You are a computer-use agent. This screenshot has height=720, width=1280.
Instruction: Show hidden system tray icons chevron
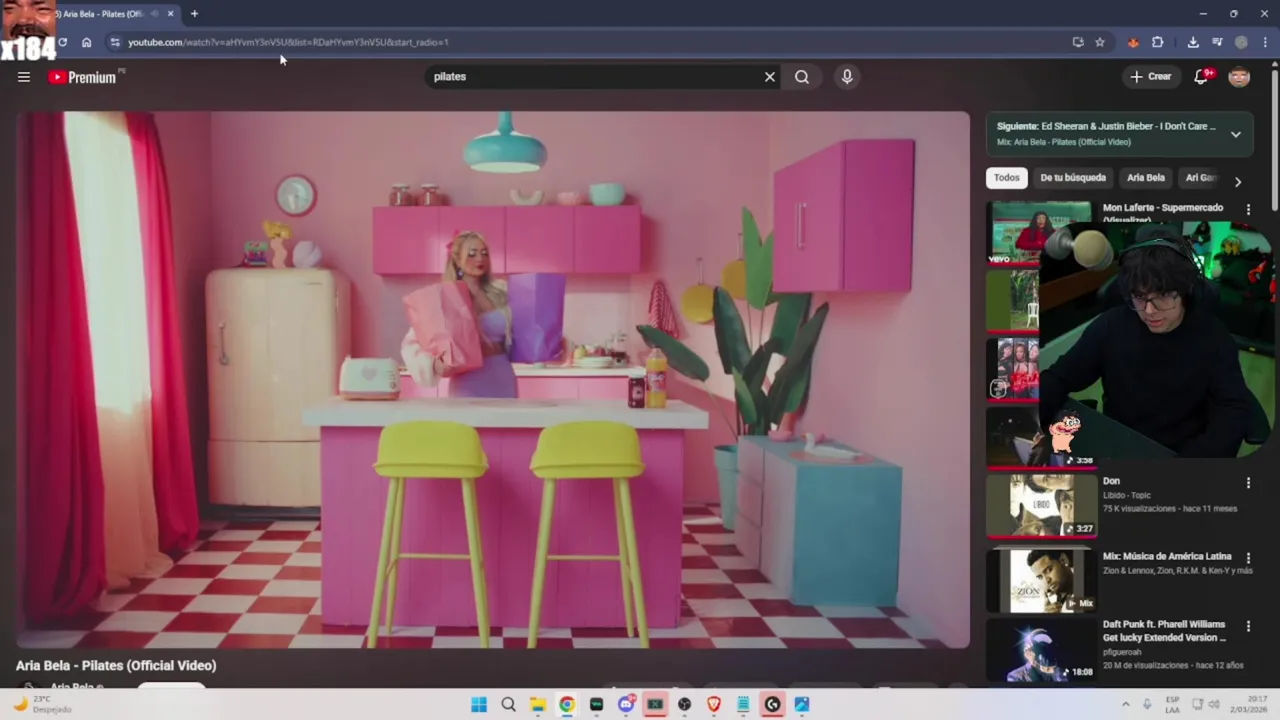[1125, 704]
